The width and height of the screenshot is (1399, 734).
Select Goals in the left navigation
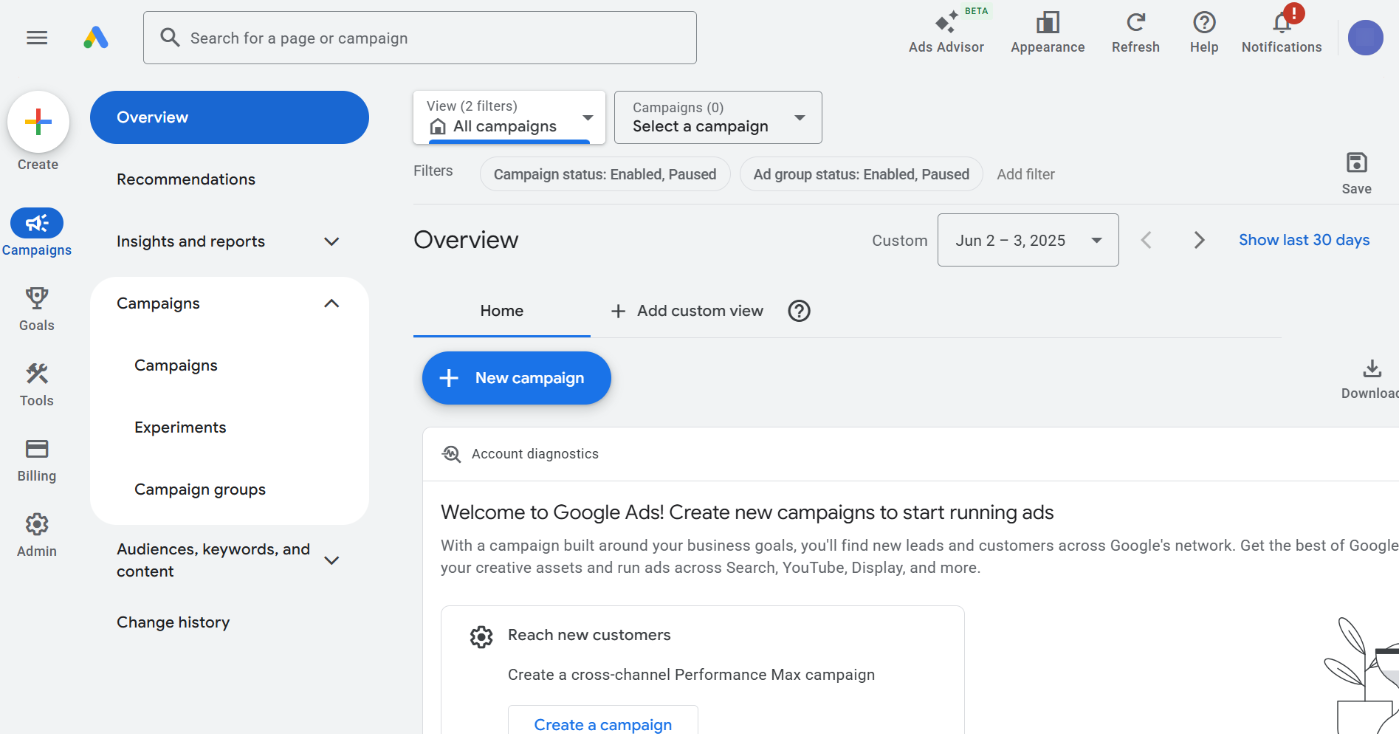click(36, 307)
